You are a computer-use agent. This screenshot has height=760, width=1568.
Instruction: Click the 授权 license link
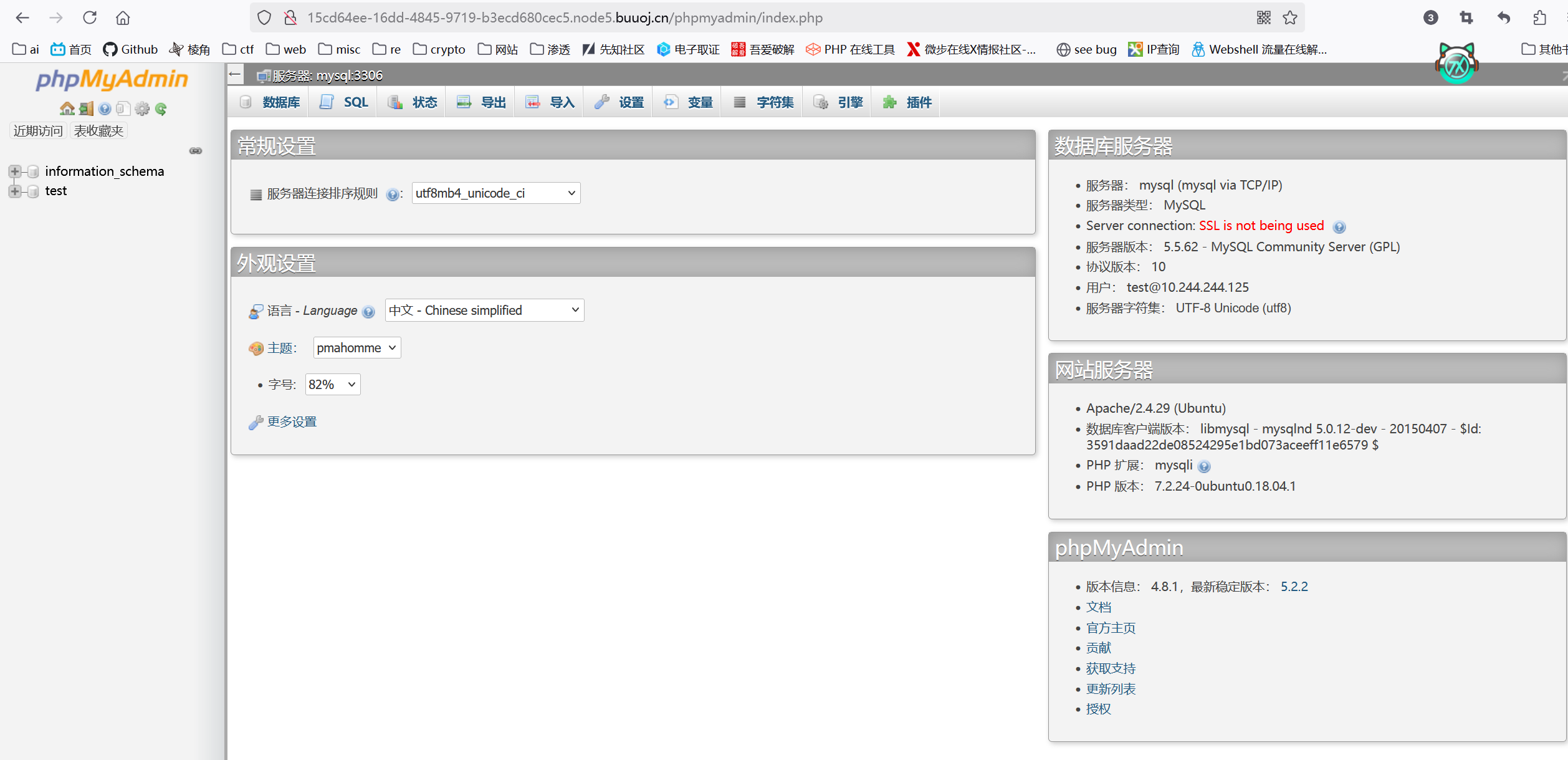[1099, 709]
